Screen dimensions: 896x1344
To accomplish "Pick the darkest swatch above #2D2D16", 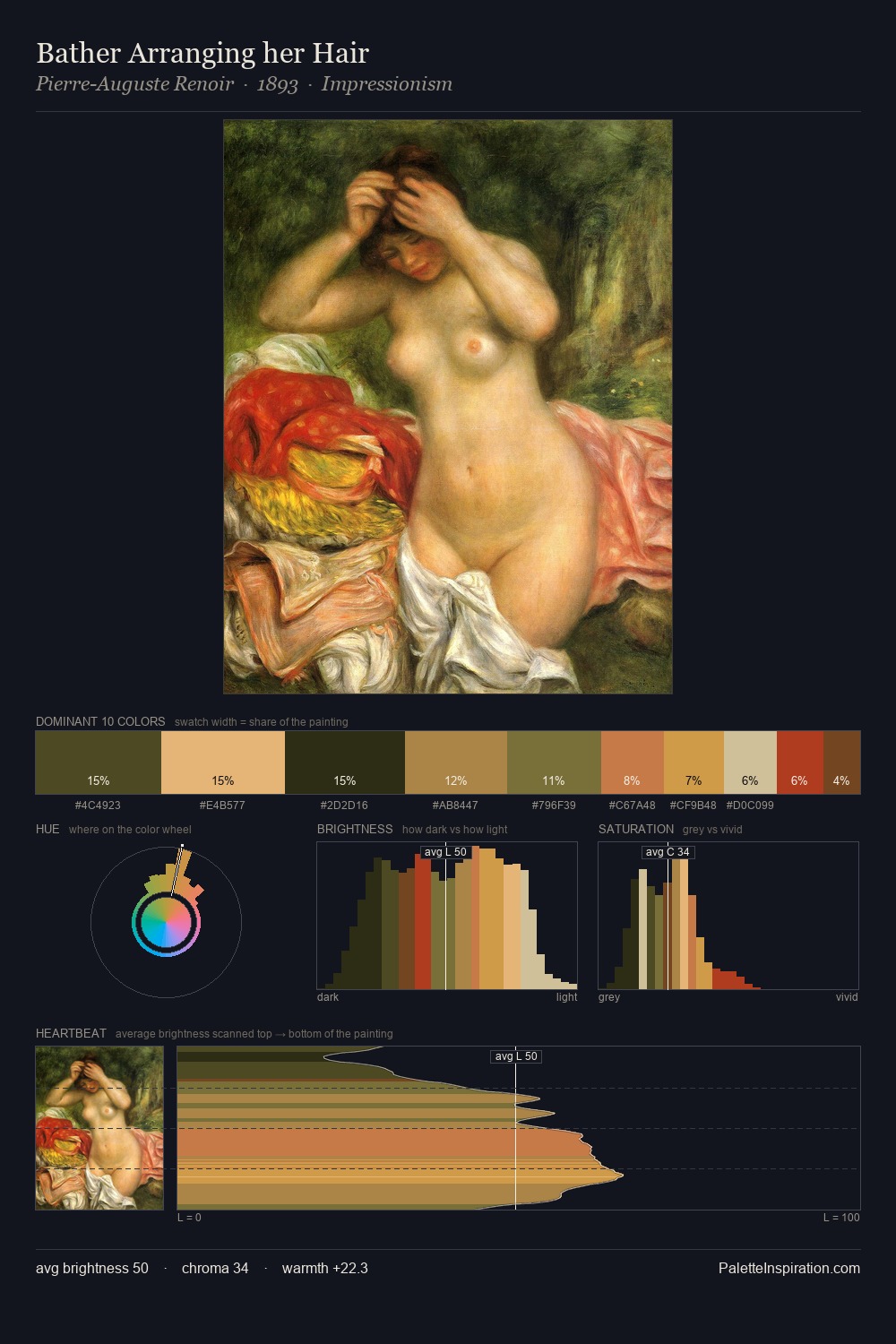I will [345, 762].
